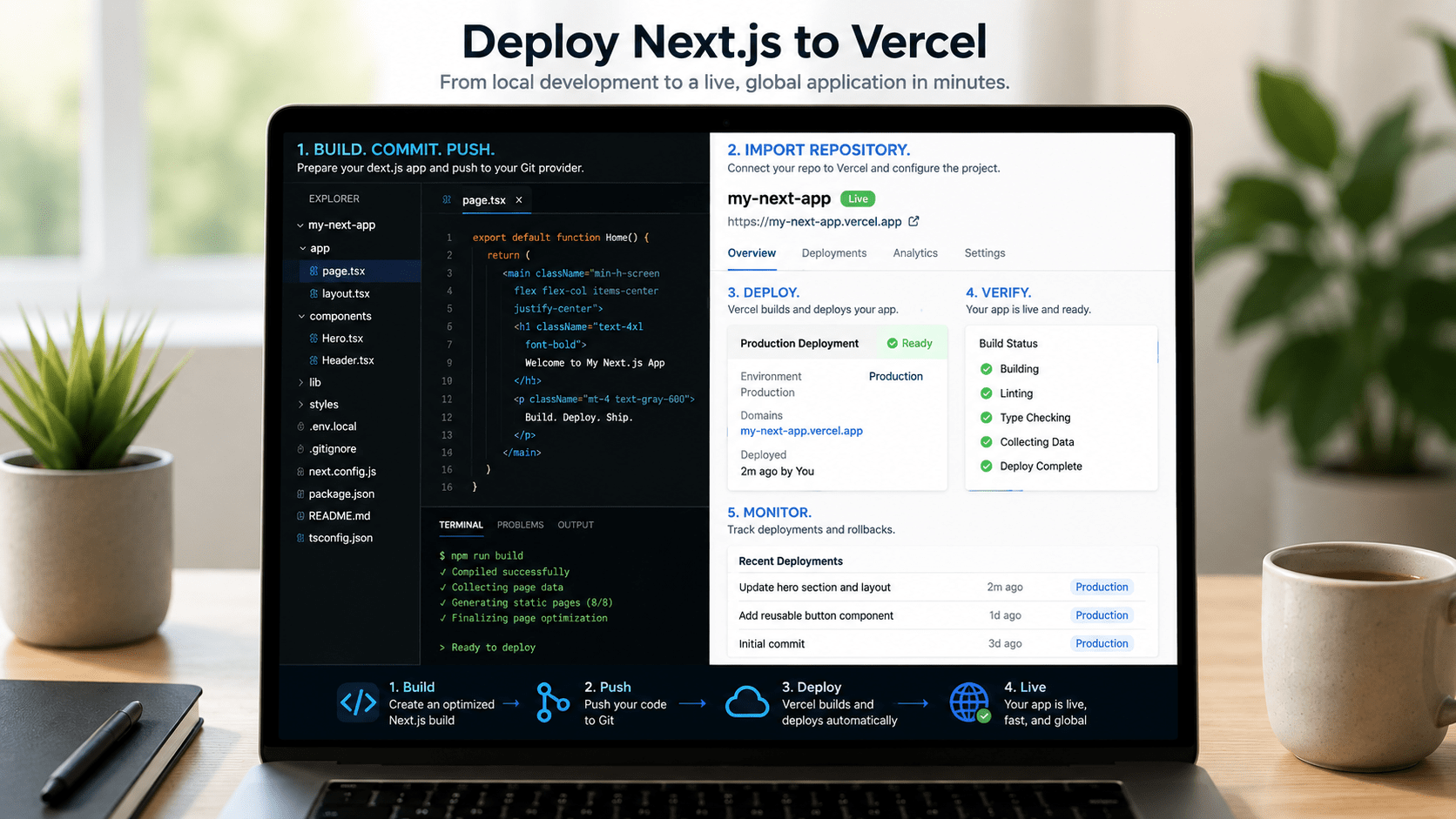1456x819 pixels.
Task: Click the green Live badge
Action: [x=858, y=199]
